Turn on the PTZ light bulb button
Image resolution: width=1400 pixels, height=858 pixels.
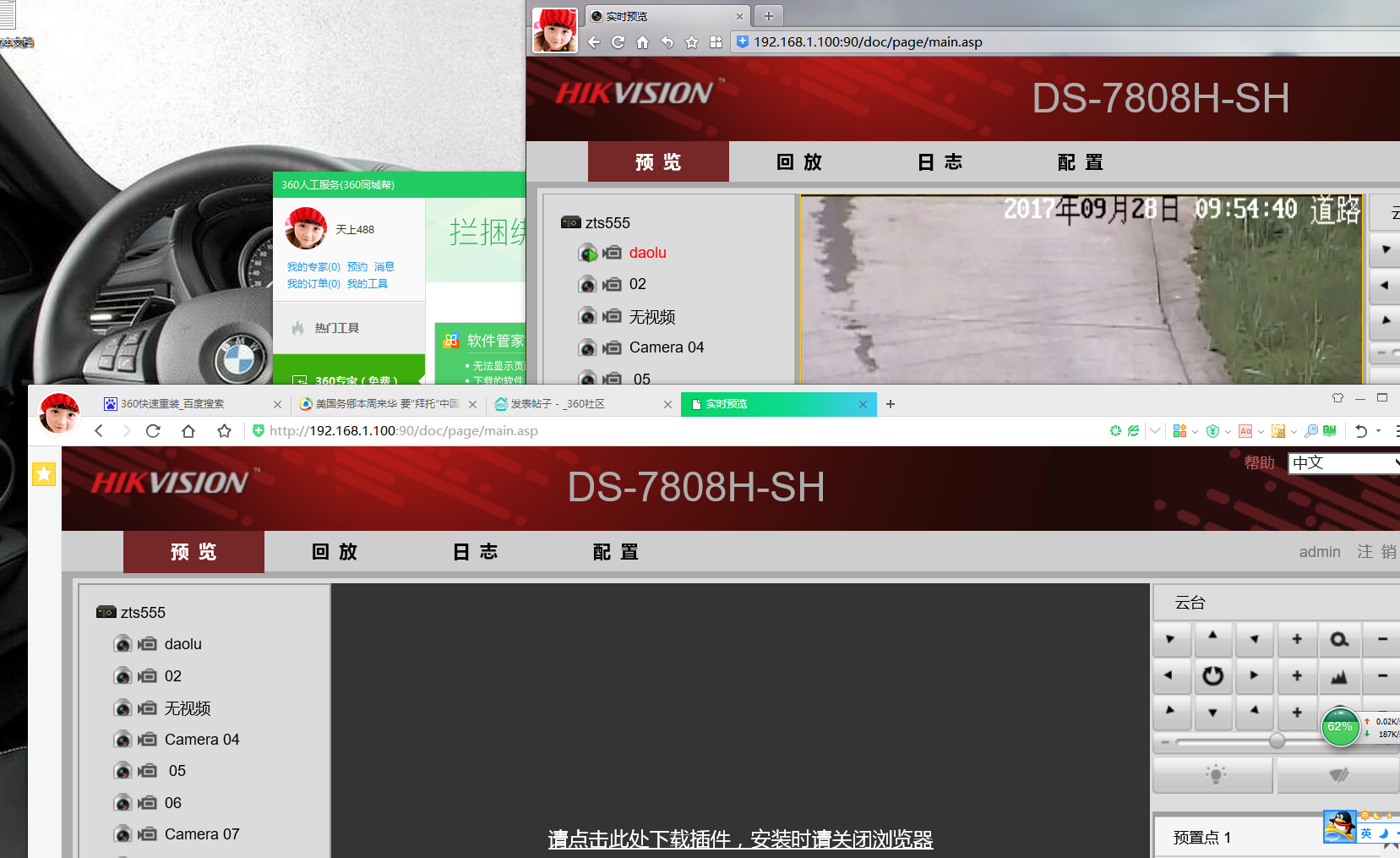click(1213, 774)
